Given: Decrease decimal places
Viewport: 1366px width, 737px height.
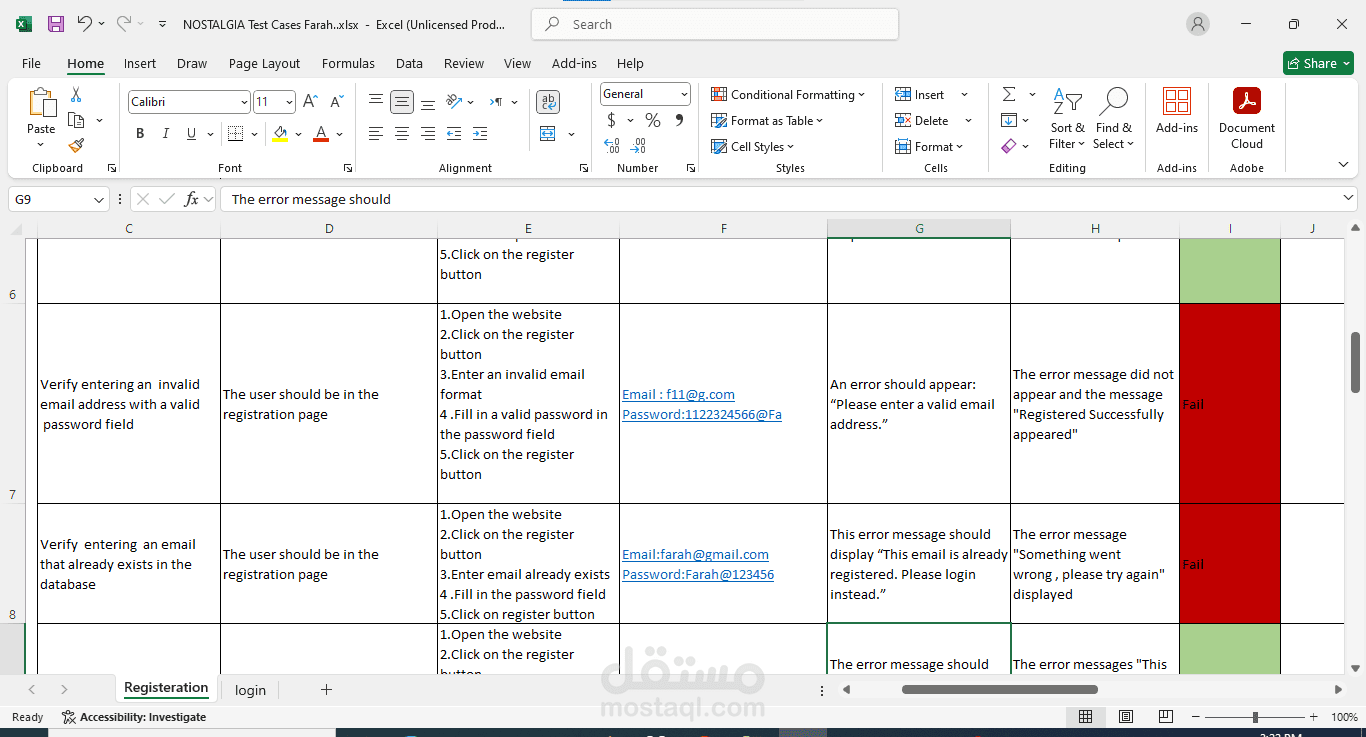Looking at the screenshot, I should [639, 147].
